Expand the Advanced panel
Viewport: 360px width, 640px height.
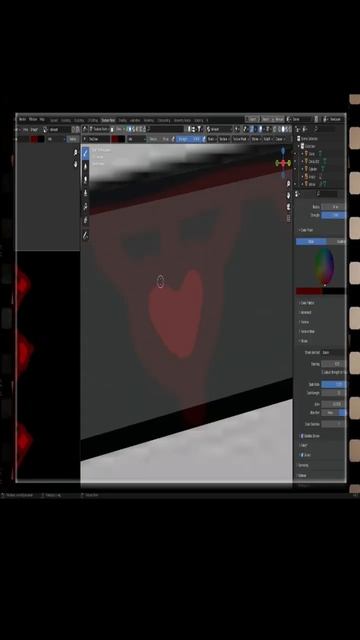305,312
